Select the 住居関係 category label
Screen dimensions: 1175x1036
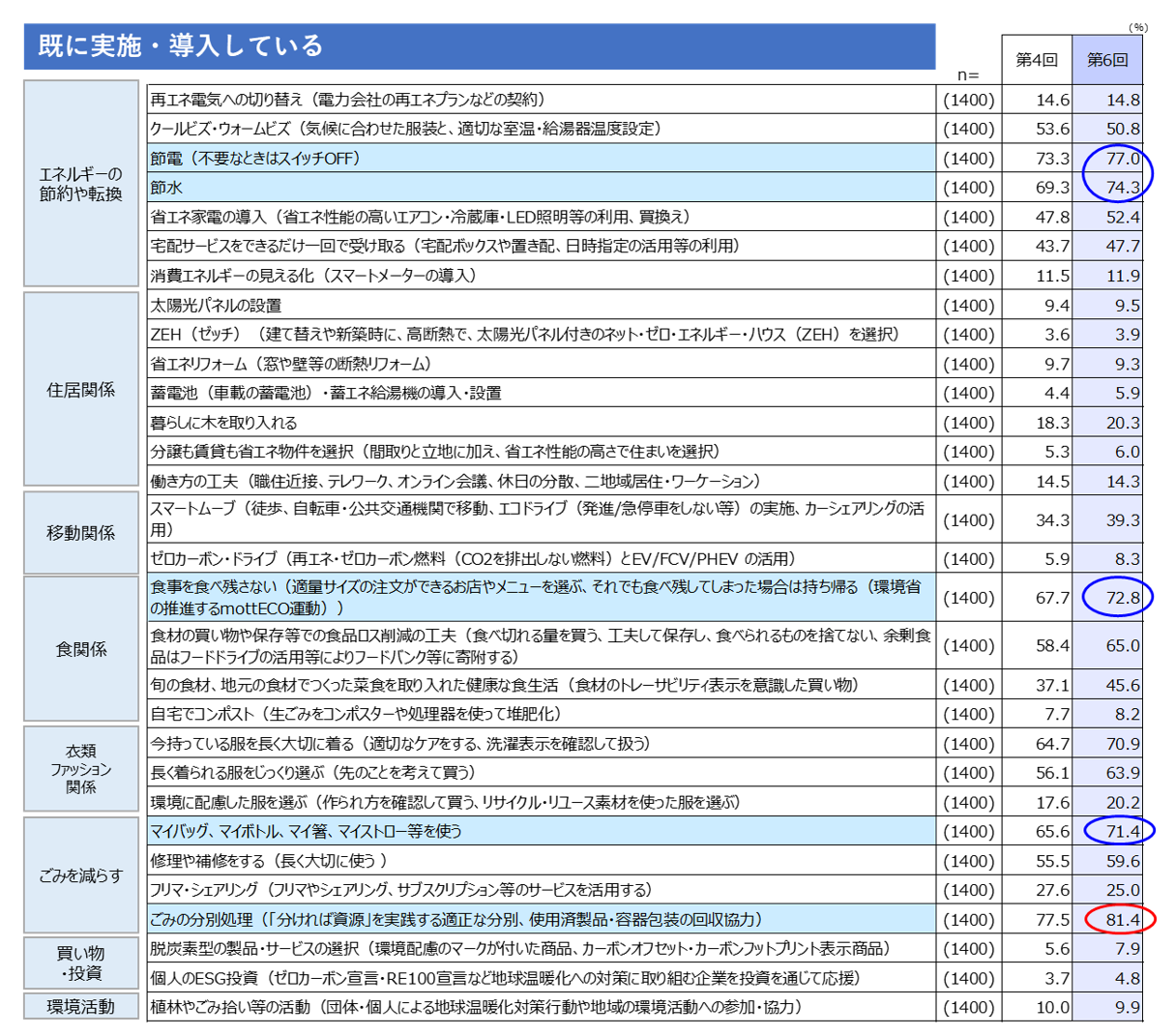[81, 389]
